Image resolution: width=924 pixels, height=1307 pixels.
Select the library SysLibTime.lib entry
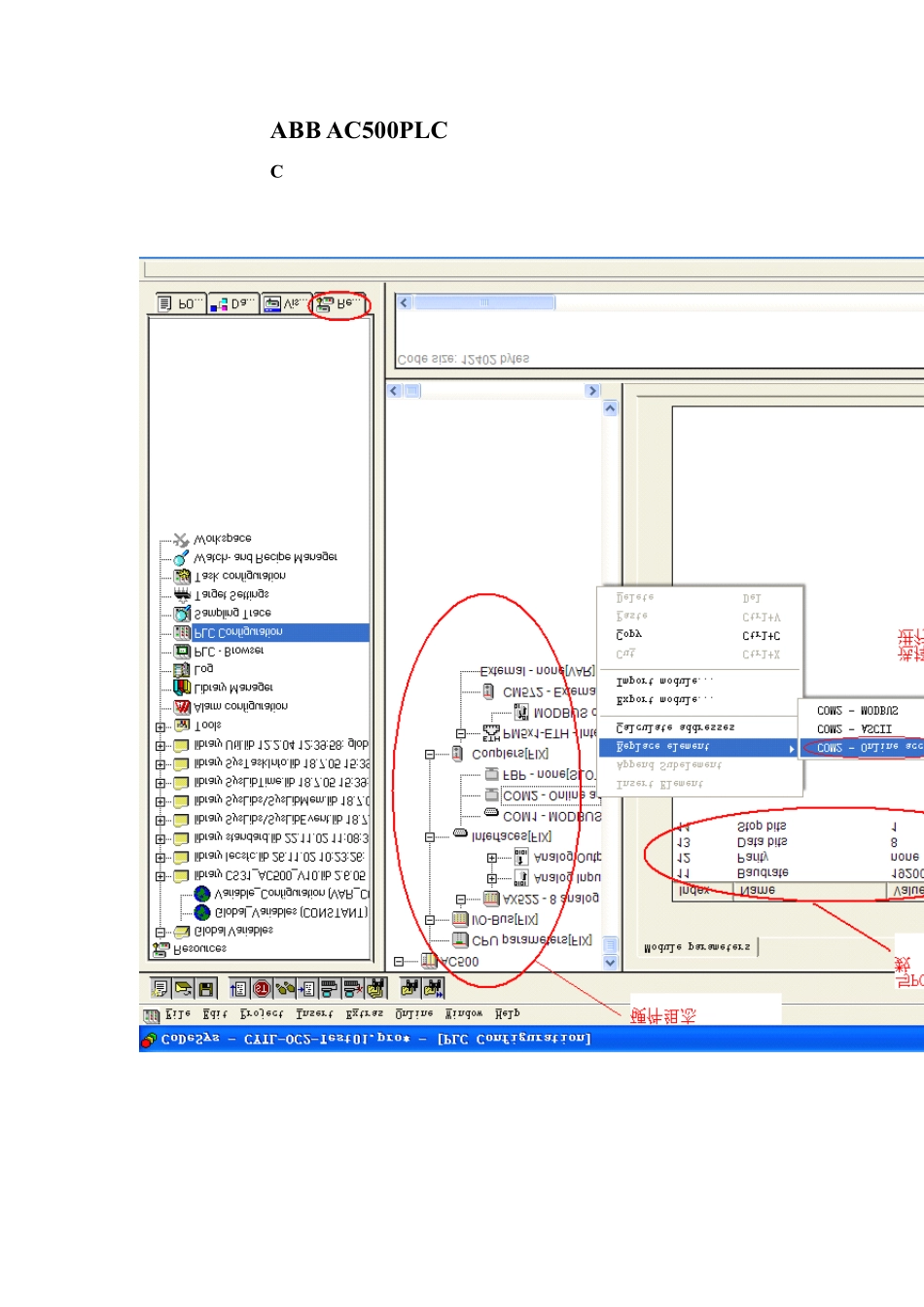280,783
